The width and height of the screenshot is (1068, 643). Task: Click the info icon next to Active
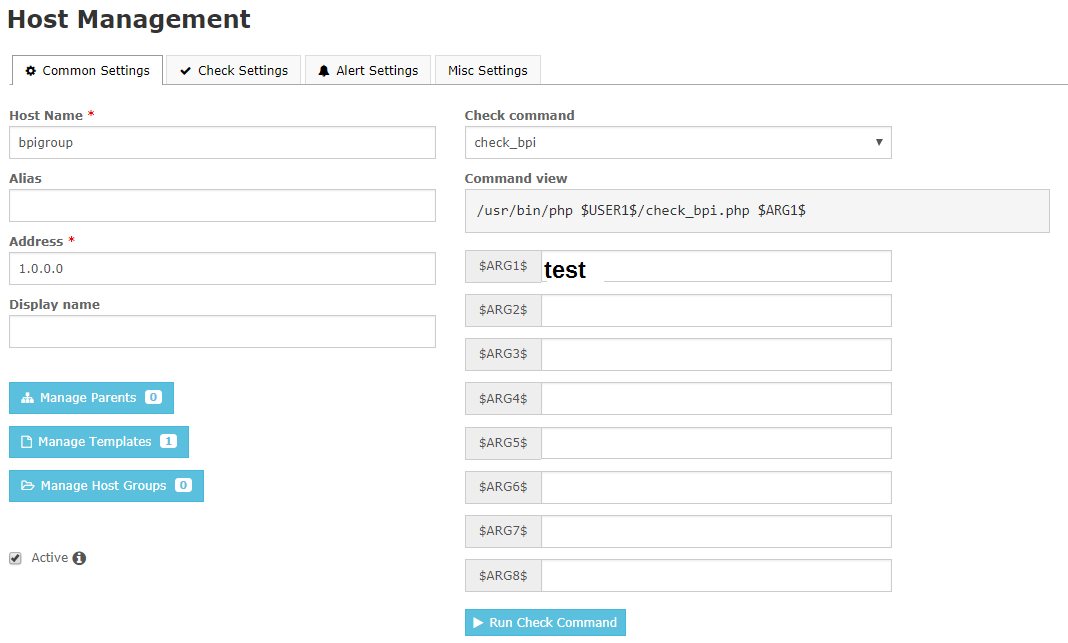click(x=79, y=558)
